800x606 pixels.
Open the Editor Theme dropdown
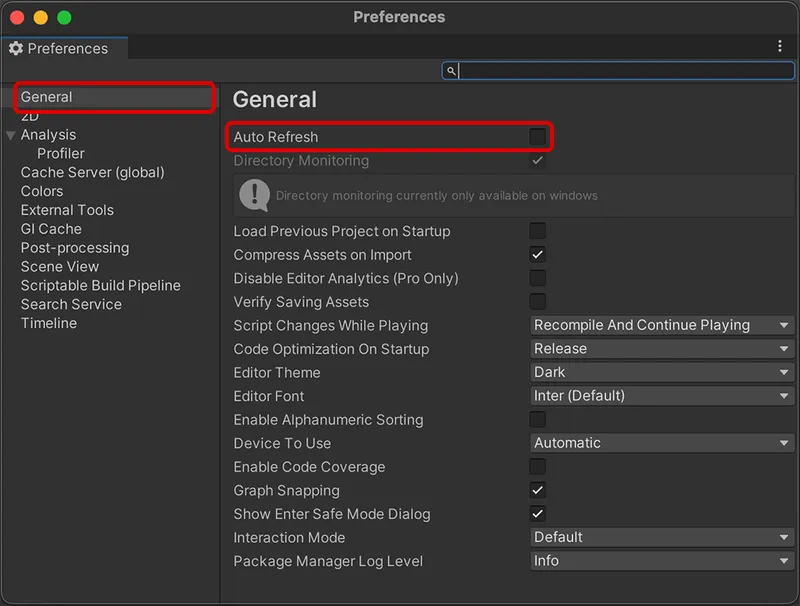point(662,372)
